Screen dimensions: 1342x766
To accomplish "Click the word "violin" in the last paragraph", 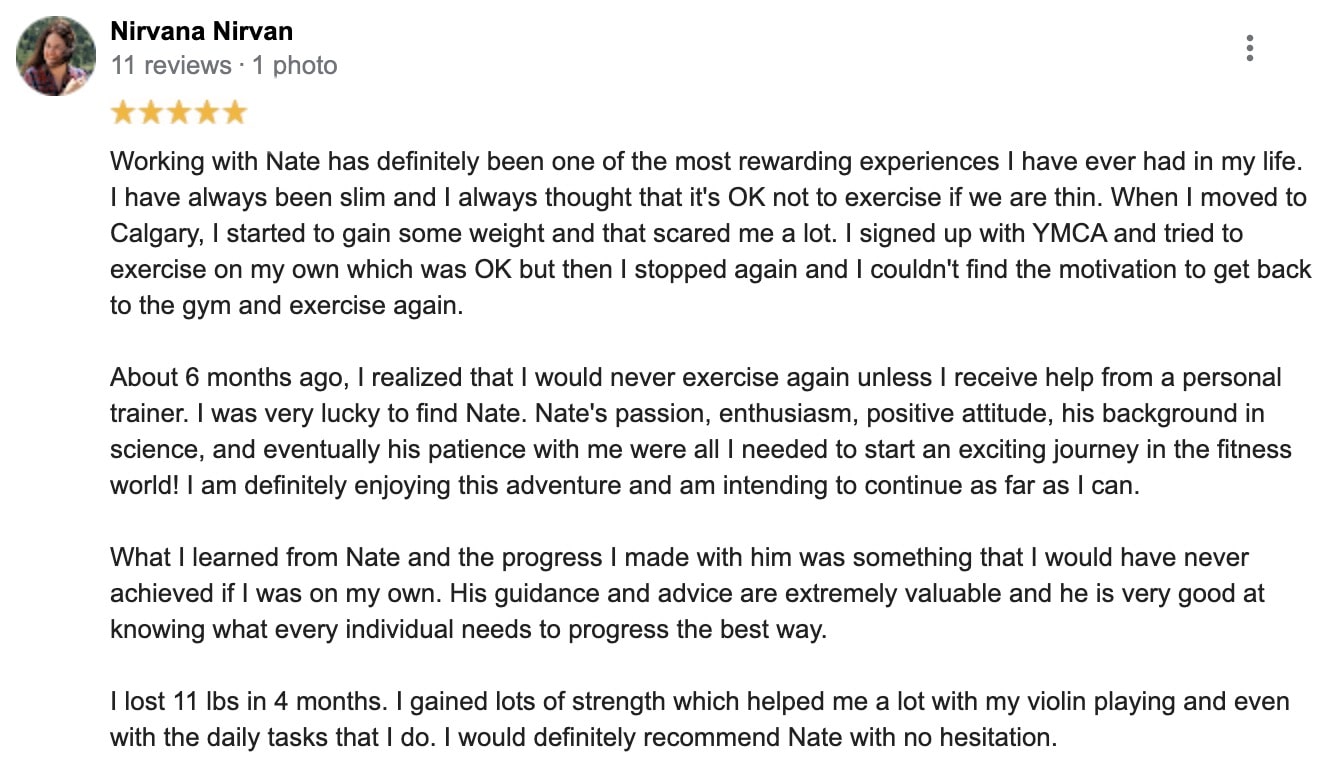I will [1056, 702].
